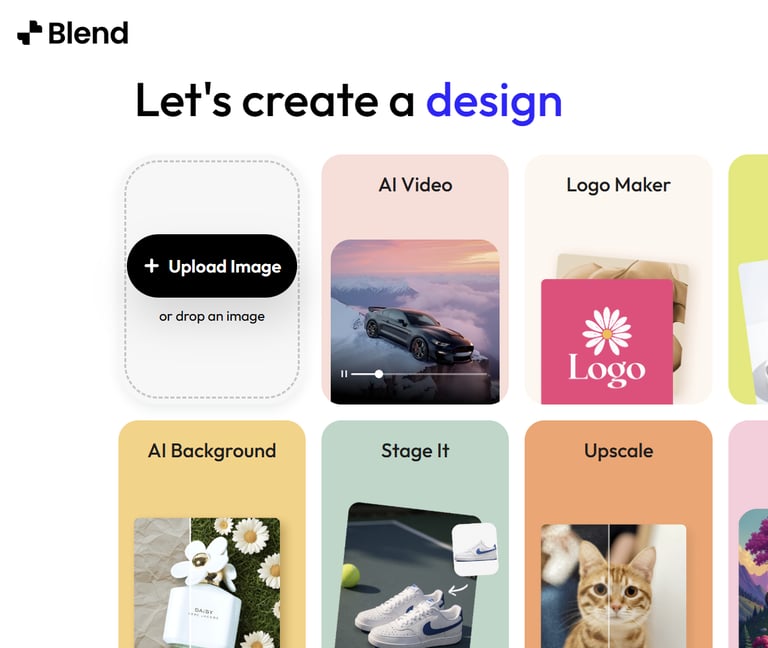Screen dimensions: 768x648
Task: Select the Stage It tool card
Action: 415,534
